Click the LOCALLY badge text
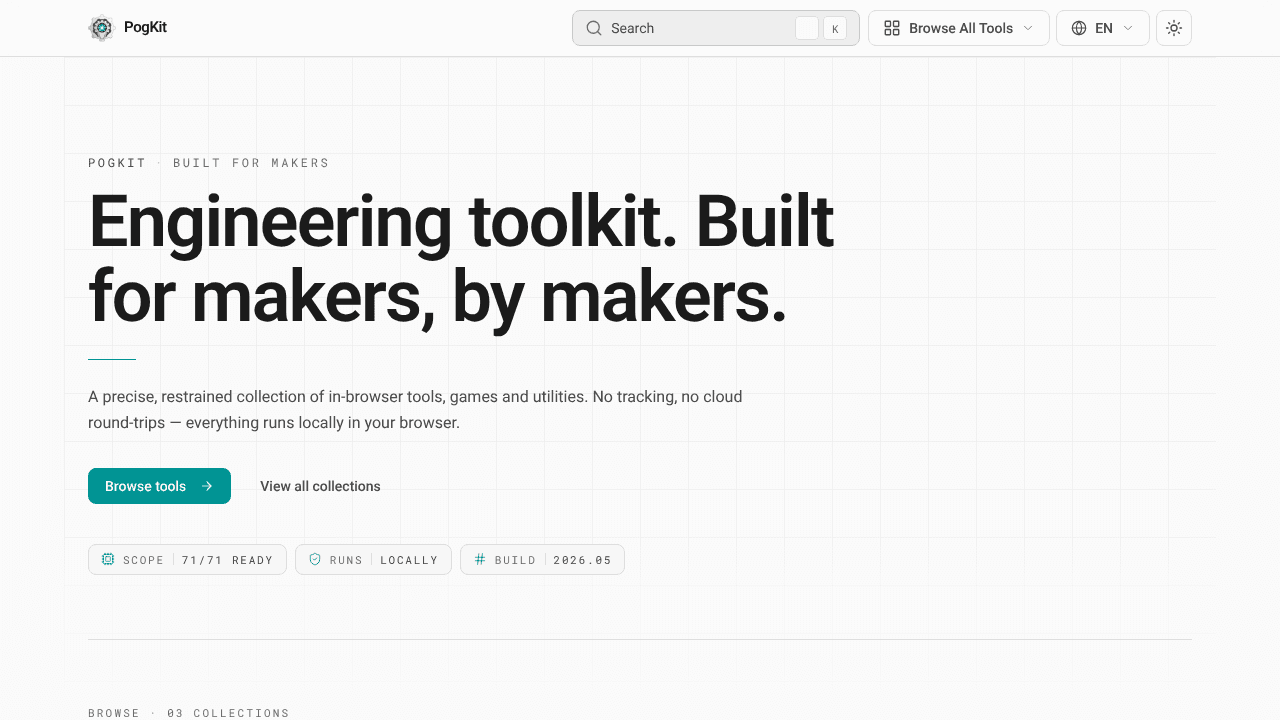The image size is (1280, 720). point(409,560)
